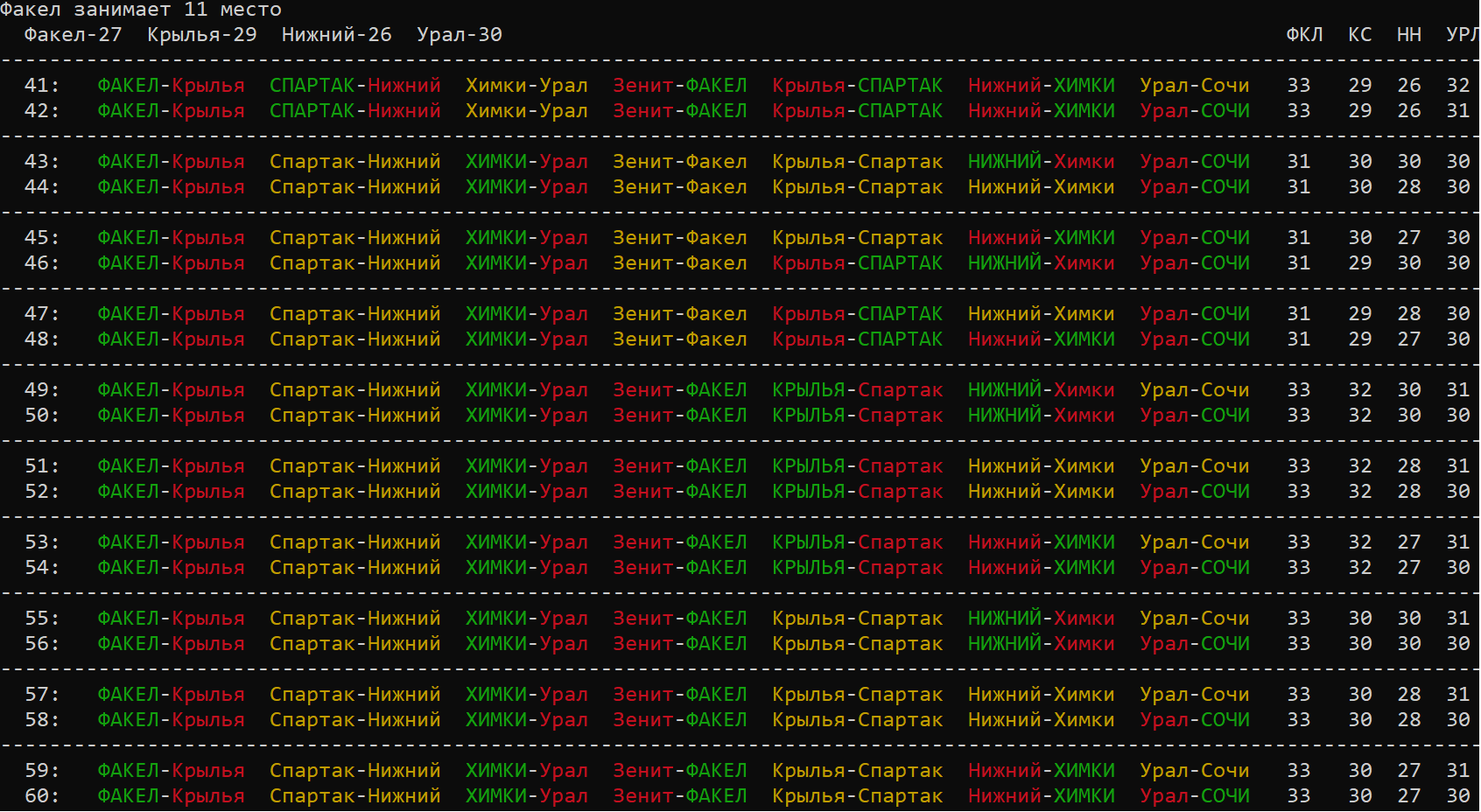This screenshot has width=1481, height=812.
Task: Select the value 27 in row 45's НН column
Action: click(1409, 238)
